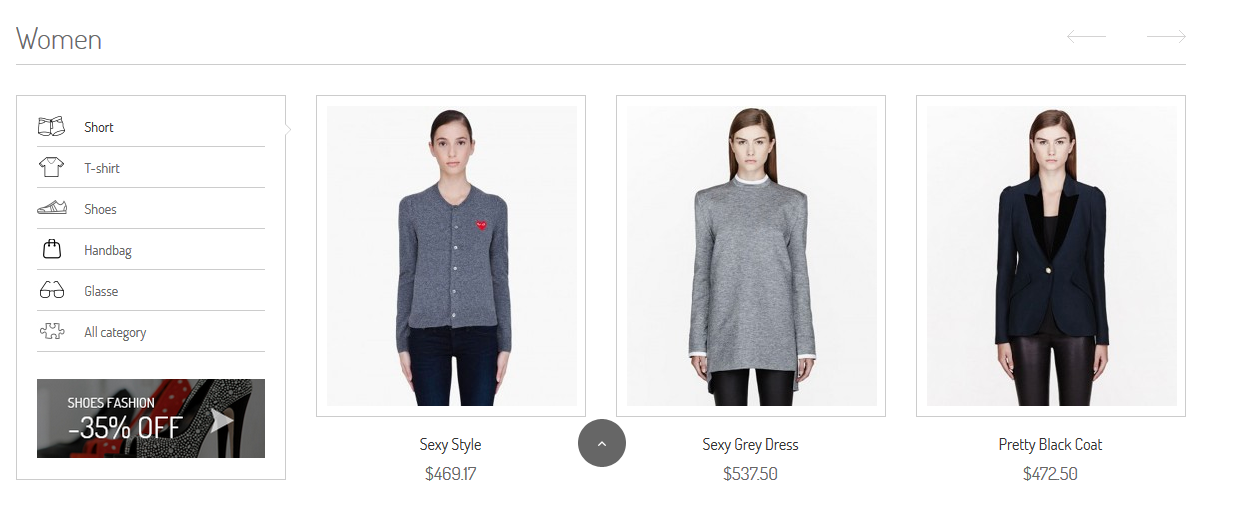Open the Pretty Black Coat product link
The image size is (1234, 511).
1050,444
